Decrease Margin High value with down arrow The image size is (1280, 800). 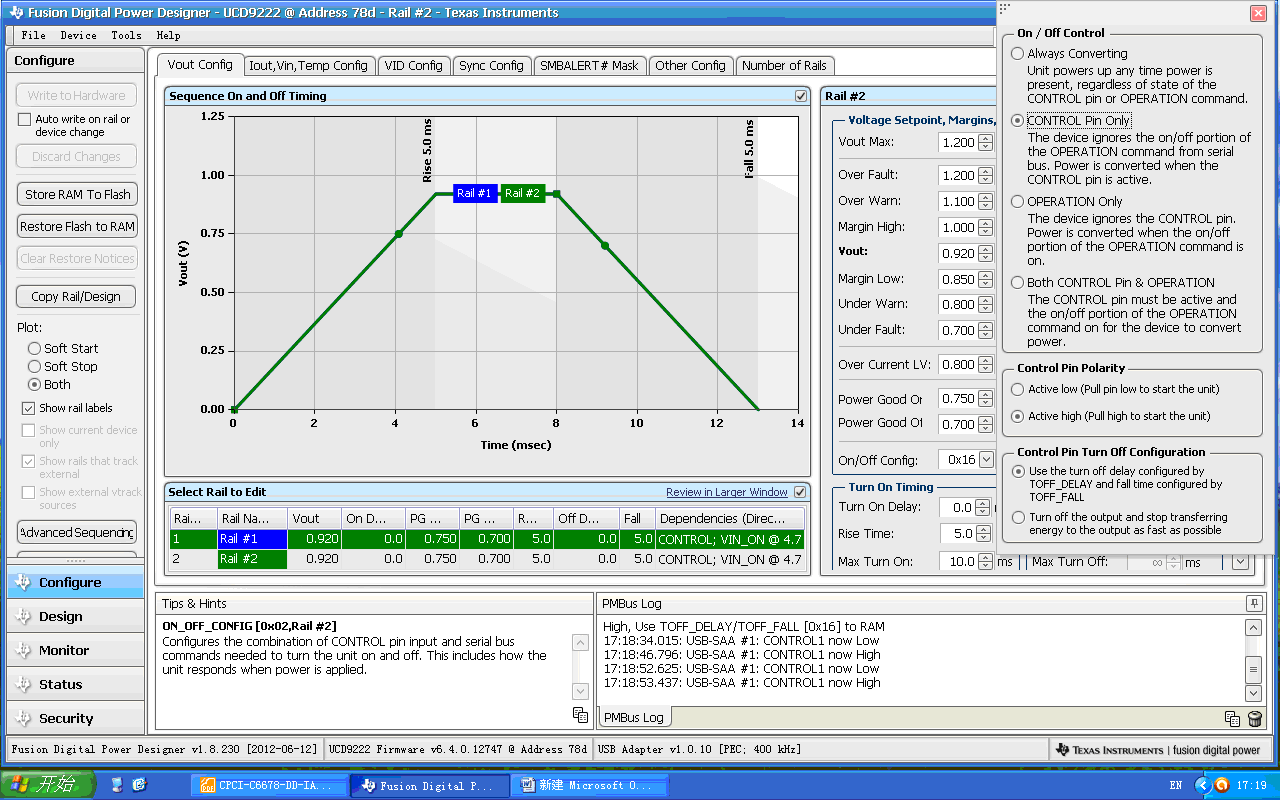point(986,232)
